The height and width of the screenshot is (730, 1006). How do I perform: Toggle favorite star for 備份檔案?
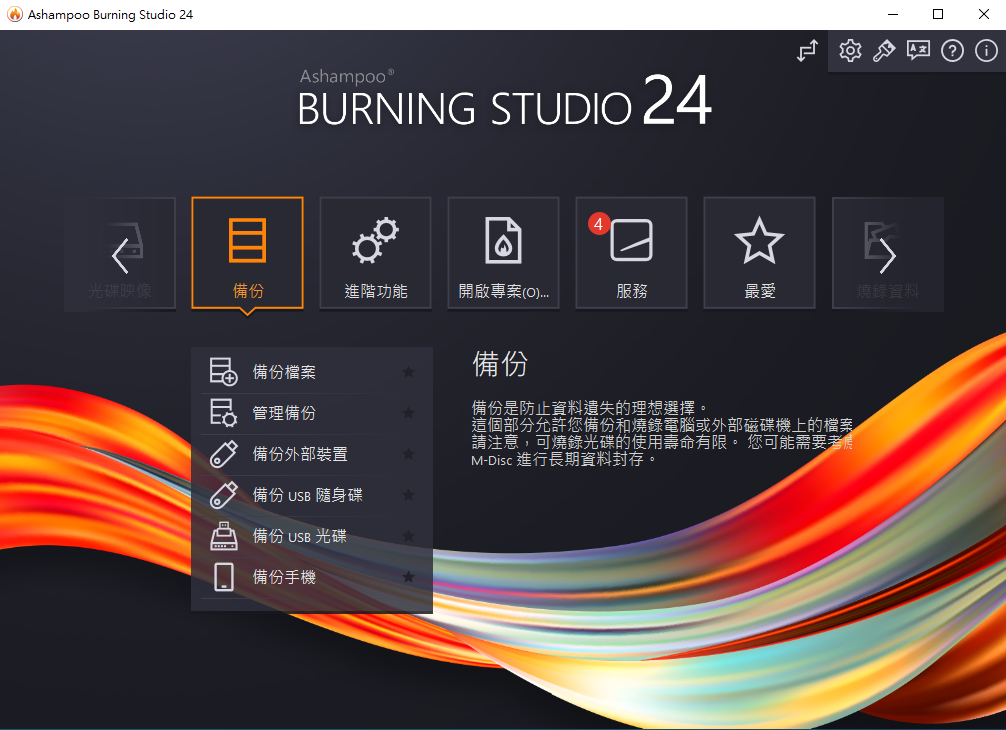click(408, 373)
